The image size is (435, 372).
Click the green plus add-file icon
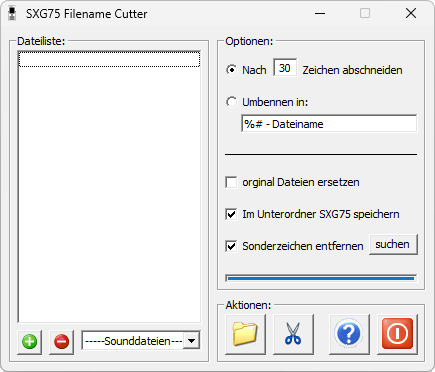pyautogui.click(x=29, y=342)
